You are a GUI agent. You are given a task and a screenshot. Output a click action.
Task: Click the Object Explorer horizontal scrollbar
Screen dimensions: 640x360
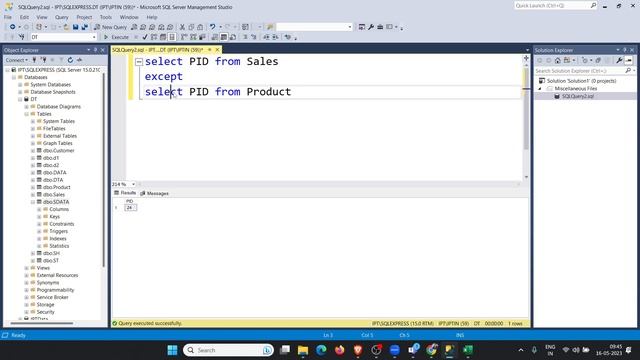click(42, 323)
